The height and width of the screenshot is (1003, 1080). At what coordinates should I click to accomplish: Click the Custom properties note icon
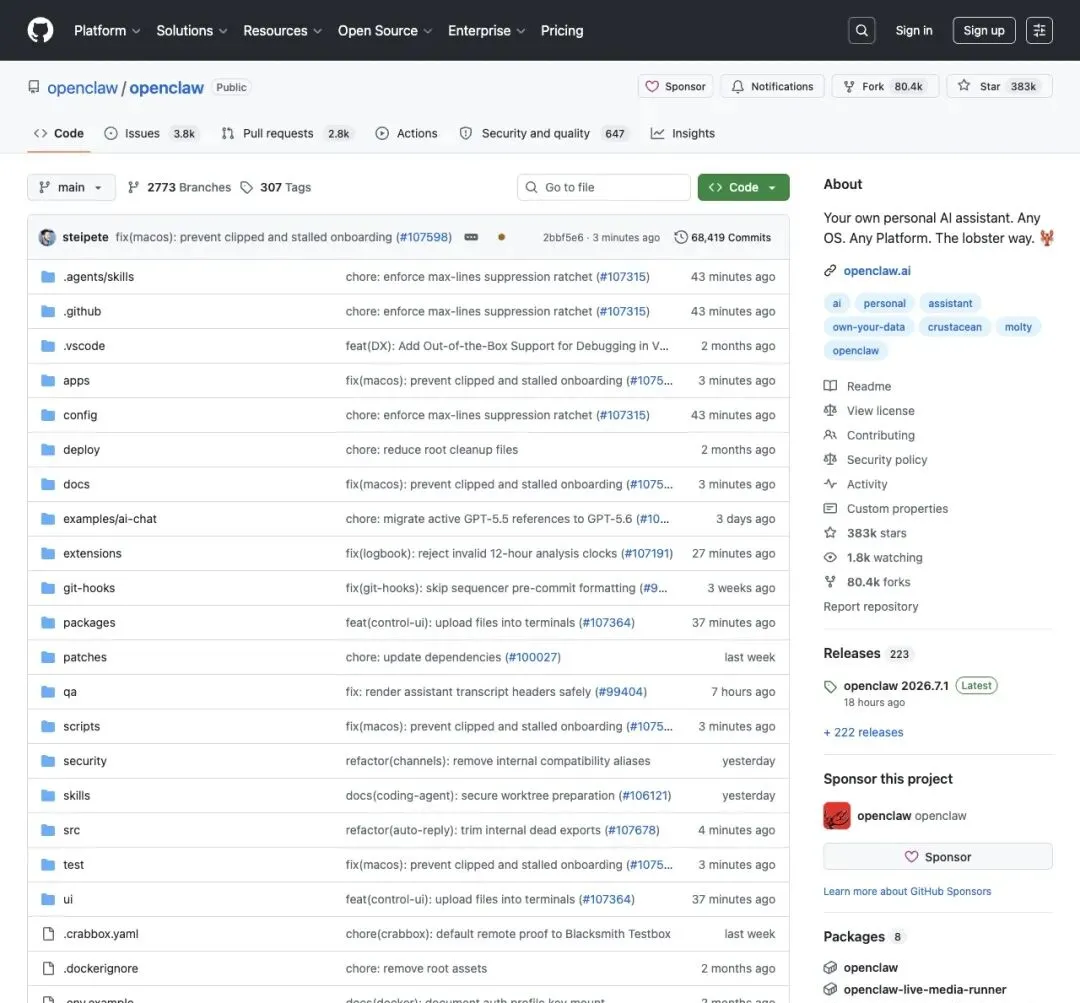830,508
